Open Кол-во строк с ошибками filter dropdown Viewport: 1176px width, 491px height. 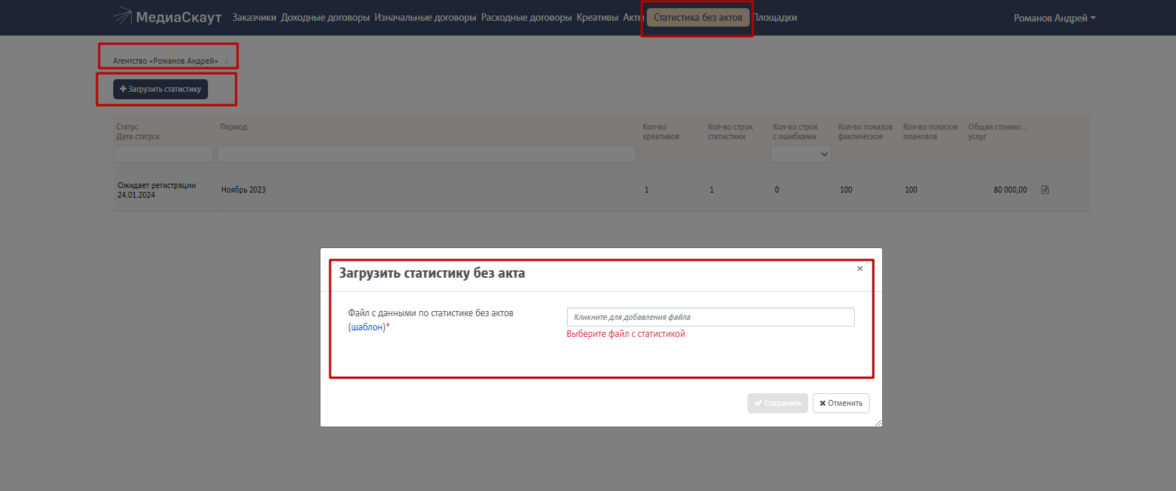click(800, 154)
